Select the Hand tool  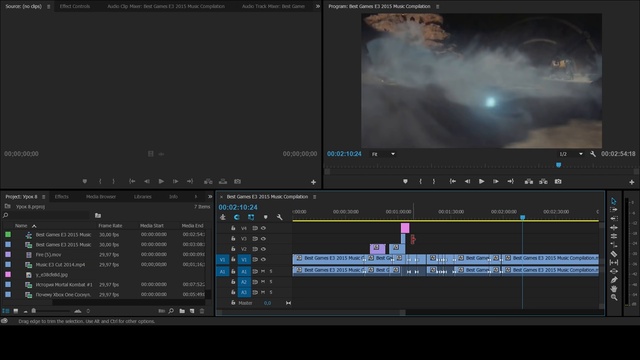(x=614, y=289)
